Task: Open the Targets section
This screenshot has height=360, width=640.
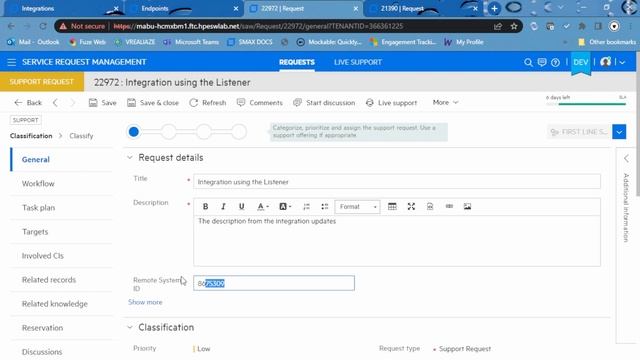Action: coord(61,232)
